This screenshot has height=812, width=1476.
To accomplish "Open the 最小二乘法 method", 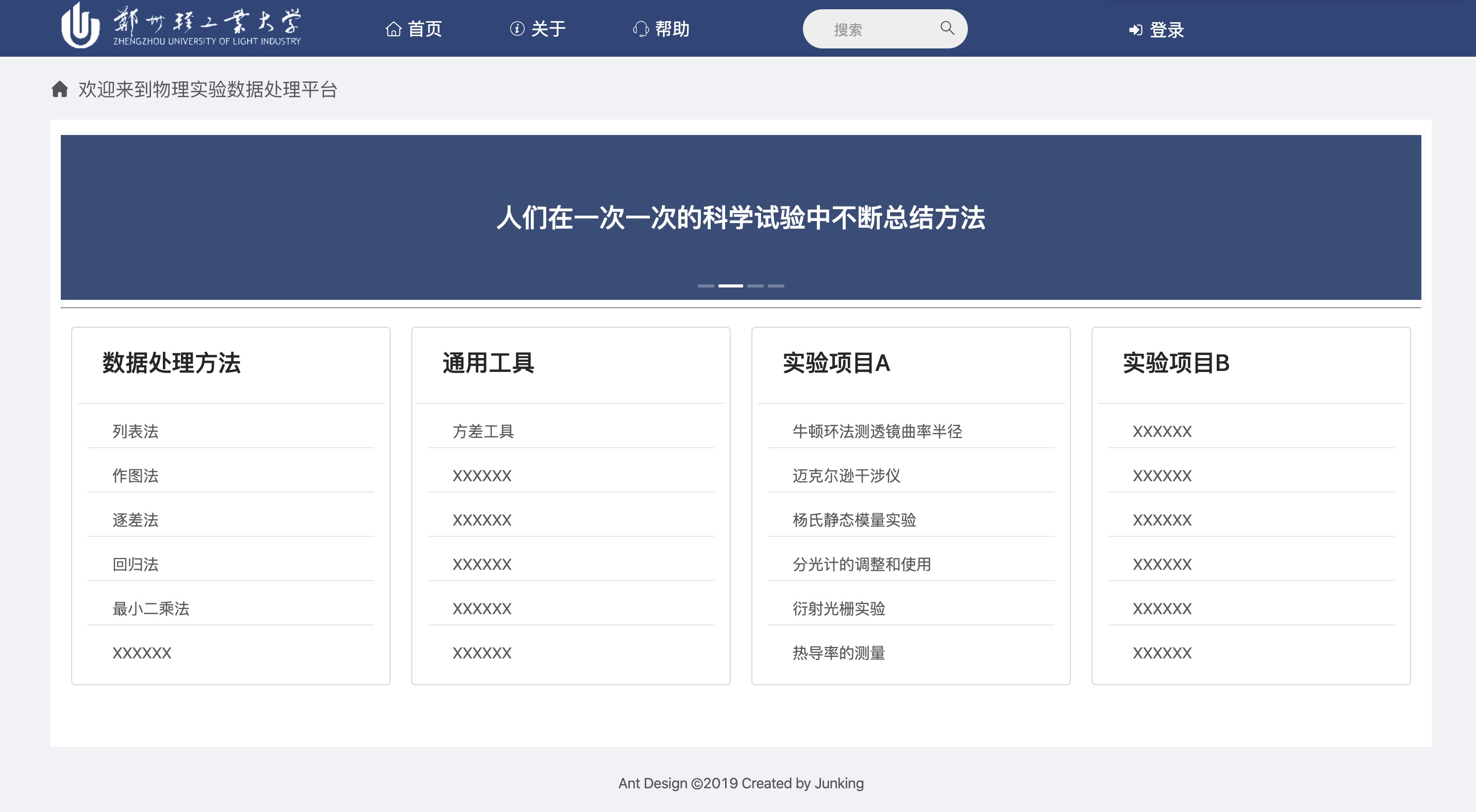I will [150, 608].
